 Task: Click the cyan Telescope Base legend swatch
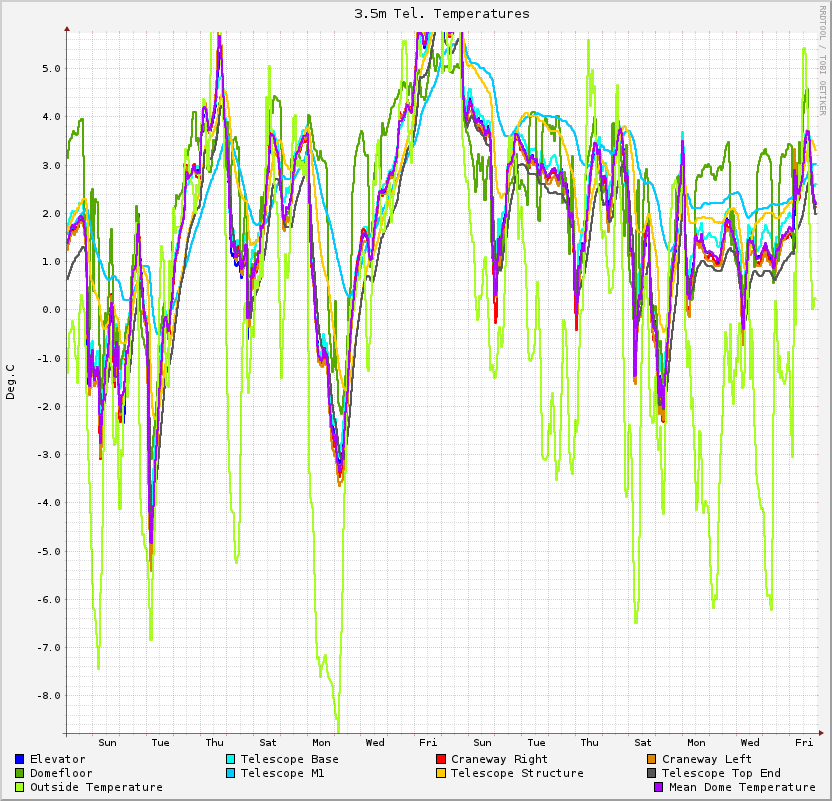pos(231,759)
